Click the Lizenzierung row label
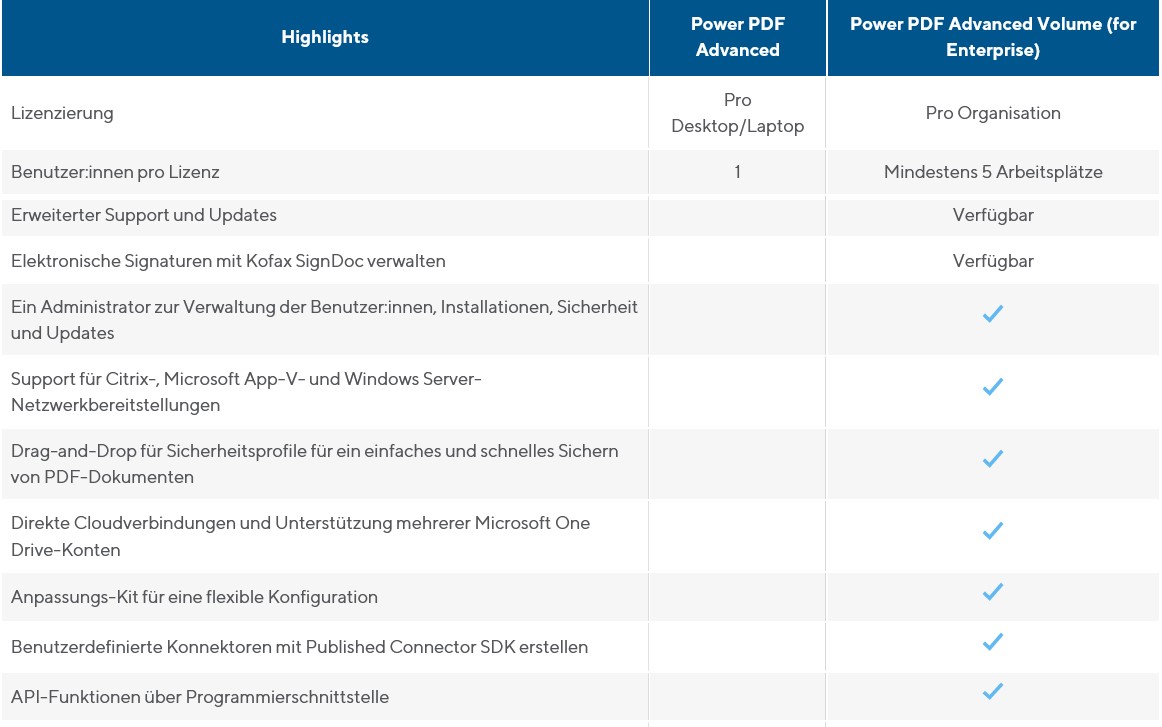Screen dimensions: 1162x727 [x=62, y=113]
